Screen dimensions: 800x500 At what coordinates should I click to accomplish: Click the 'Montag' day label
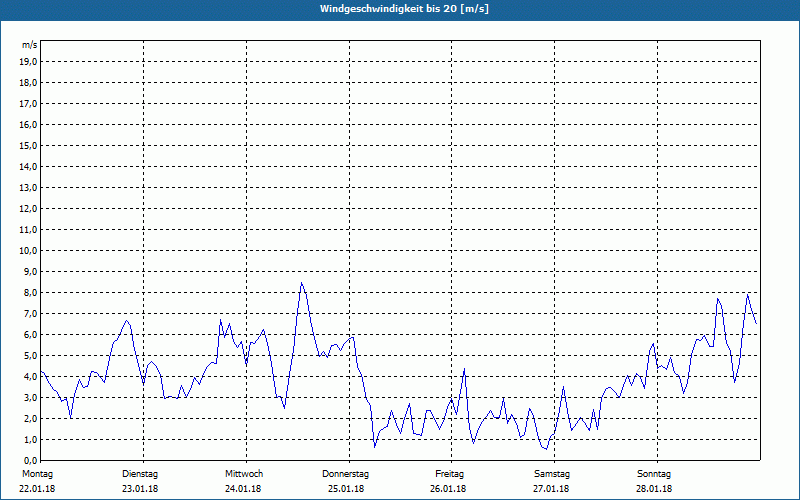37,474
